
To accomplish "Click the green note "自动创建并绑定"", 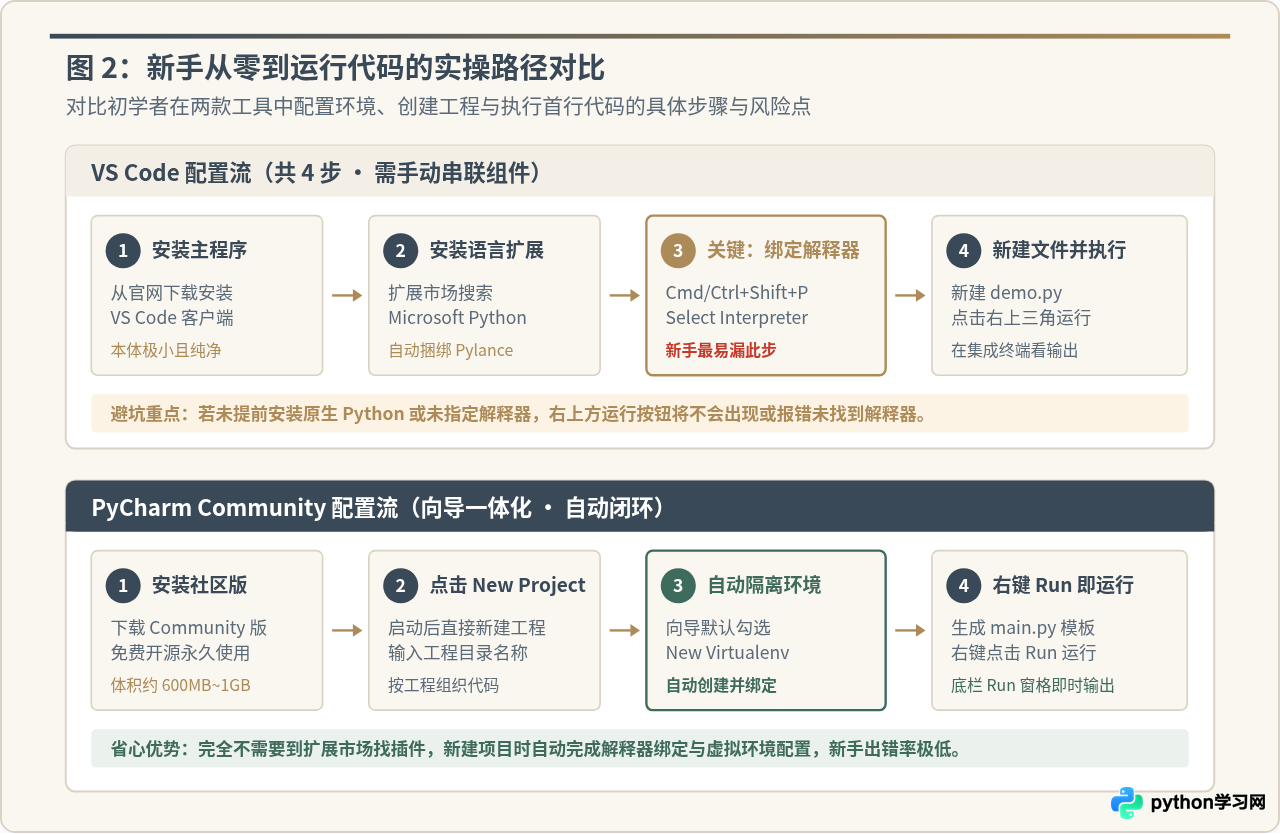I will [x=721, y=685].
